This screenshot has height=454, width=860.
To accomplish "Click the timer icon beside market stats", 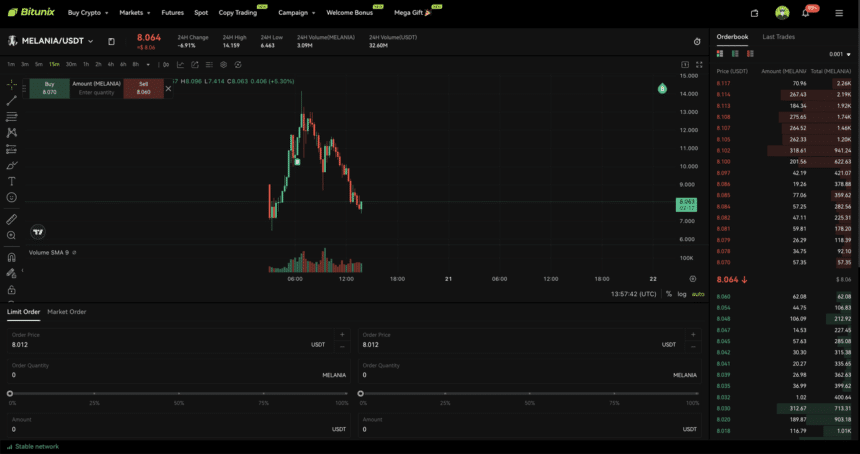I will click(697, 42).
